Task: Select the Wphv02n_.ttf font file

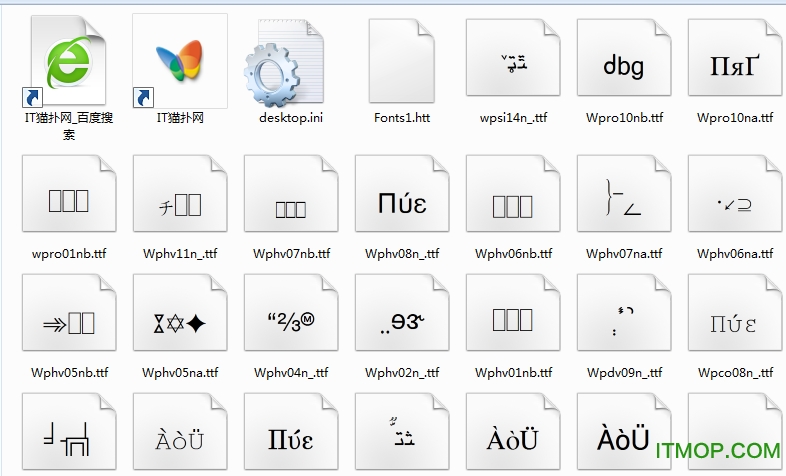Action: pos(402,318)
